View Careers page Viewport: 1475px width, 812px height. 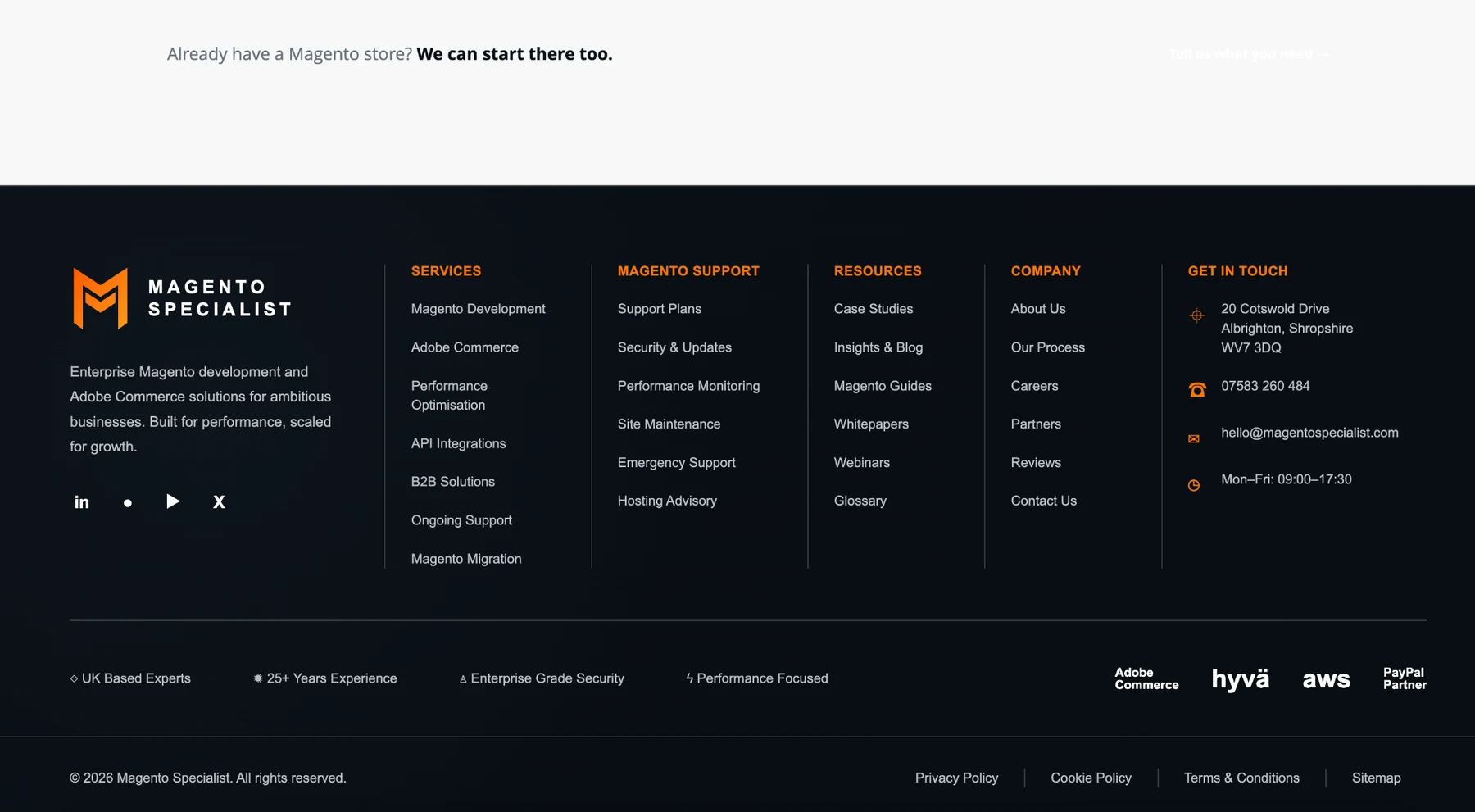click(x=1035, y=386)
